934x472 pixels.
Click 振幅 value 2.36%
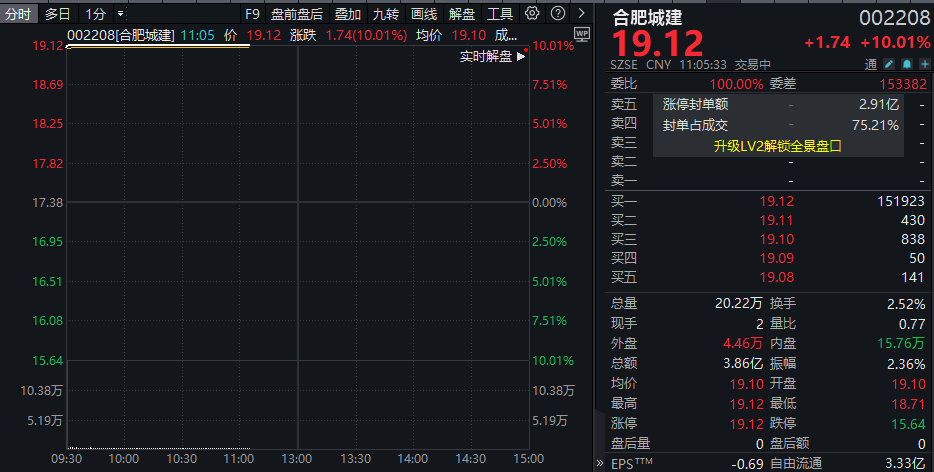coord(906,364)
